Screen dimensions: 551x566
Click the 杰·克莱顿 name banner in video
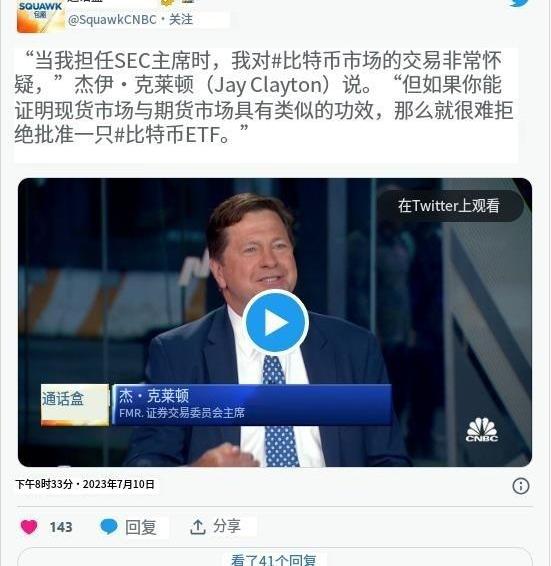[x=252, y=405]
